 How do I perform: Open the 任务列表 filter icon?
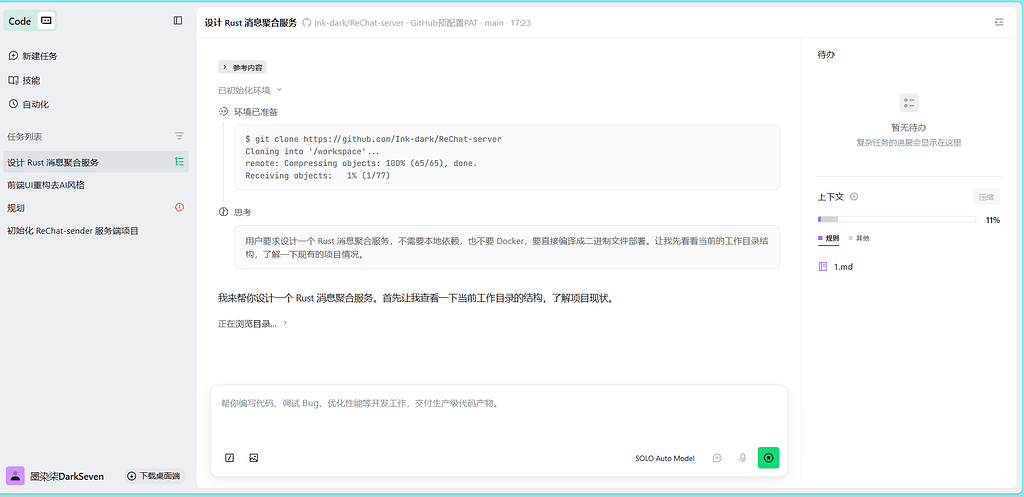(179, 136)
